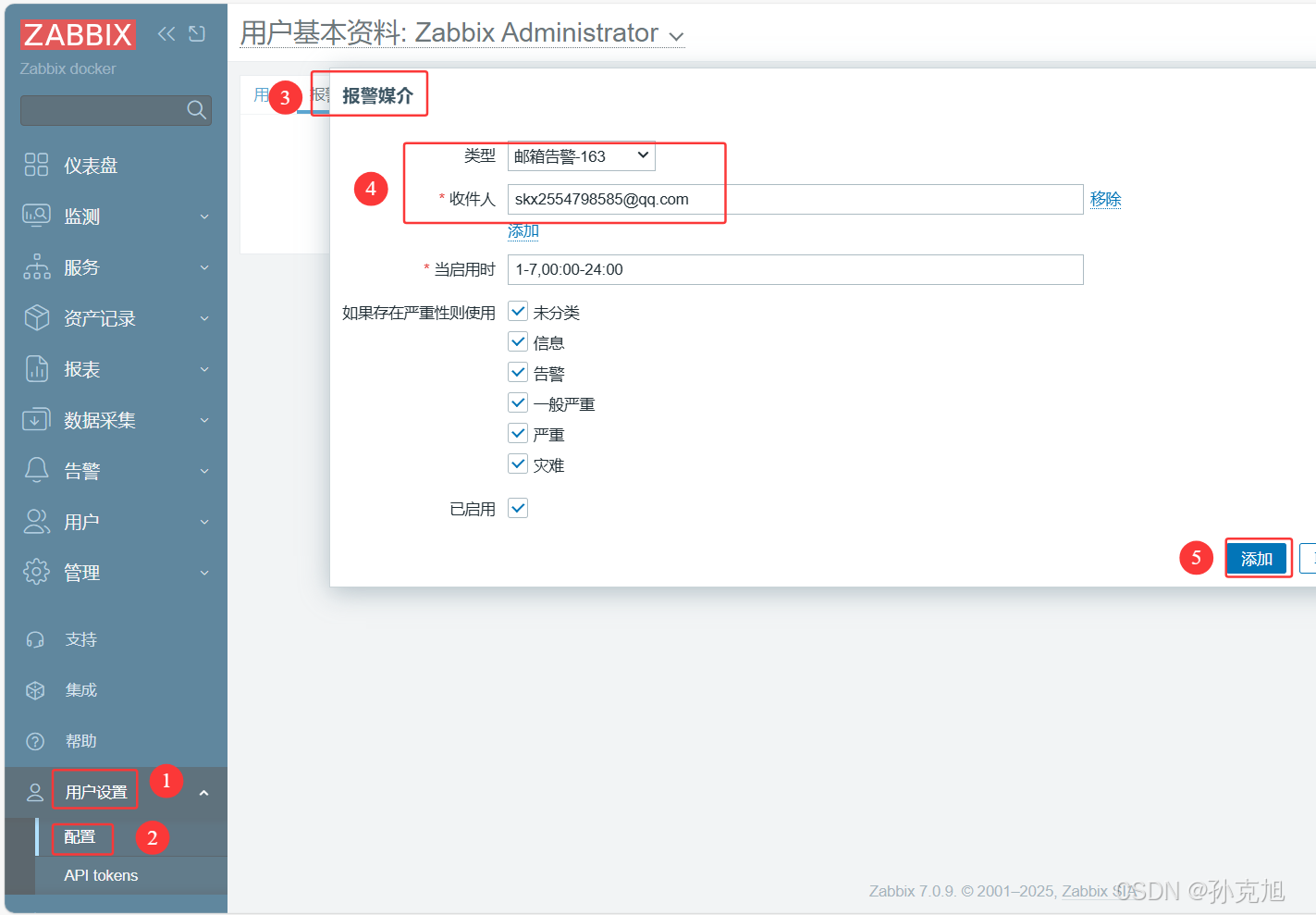This screenshot has height=915, width=1316.
Task: Click the 仪表盘 dashboard icon
Action: coord(36,165)
